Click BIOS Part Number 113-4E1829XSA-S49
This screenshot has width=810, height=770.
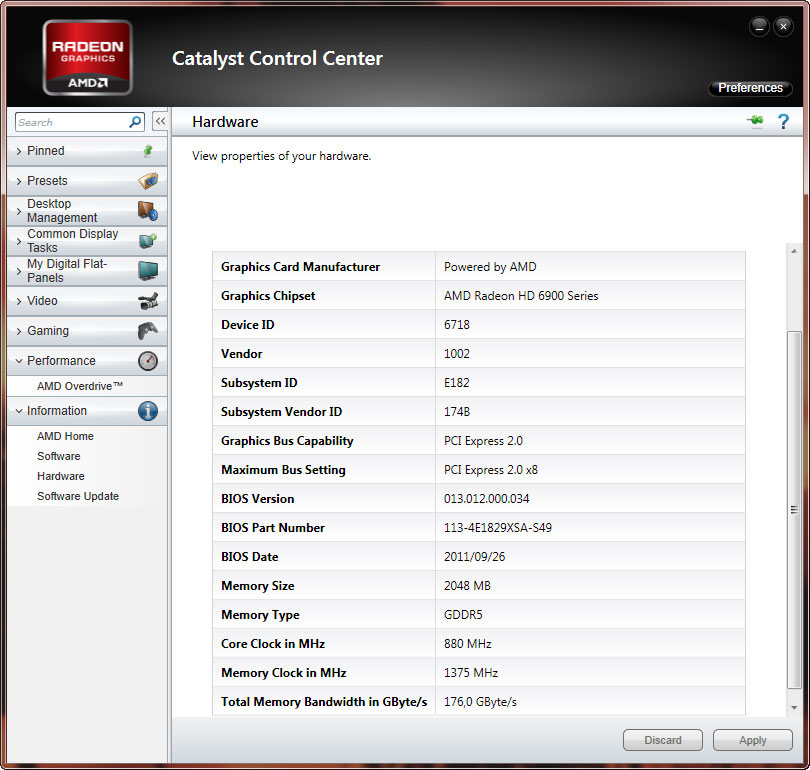(497, 528)
